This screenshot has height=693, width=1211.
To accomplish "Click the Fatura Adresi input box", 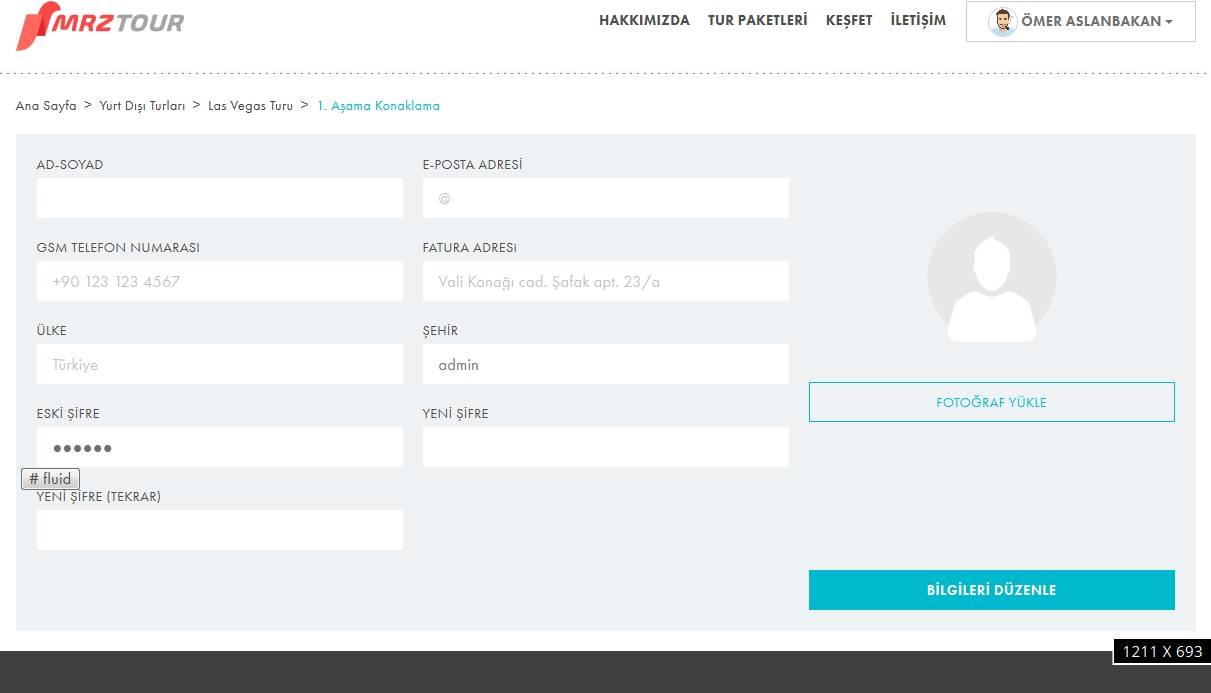I will coord(606,281).
